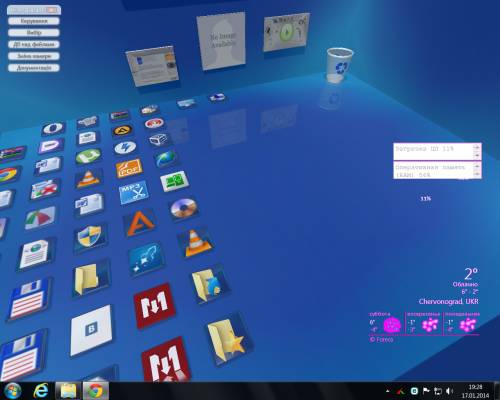Select the window icon with red X
The image size is (500, 400).
(x=45, y=189)
